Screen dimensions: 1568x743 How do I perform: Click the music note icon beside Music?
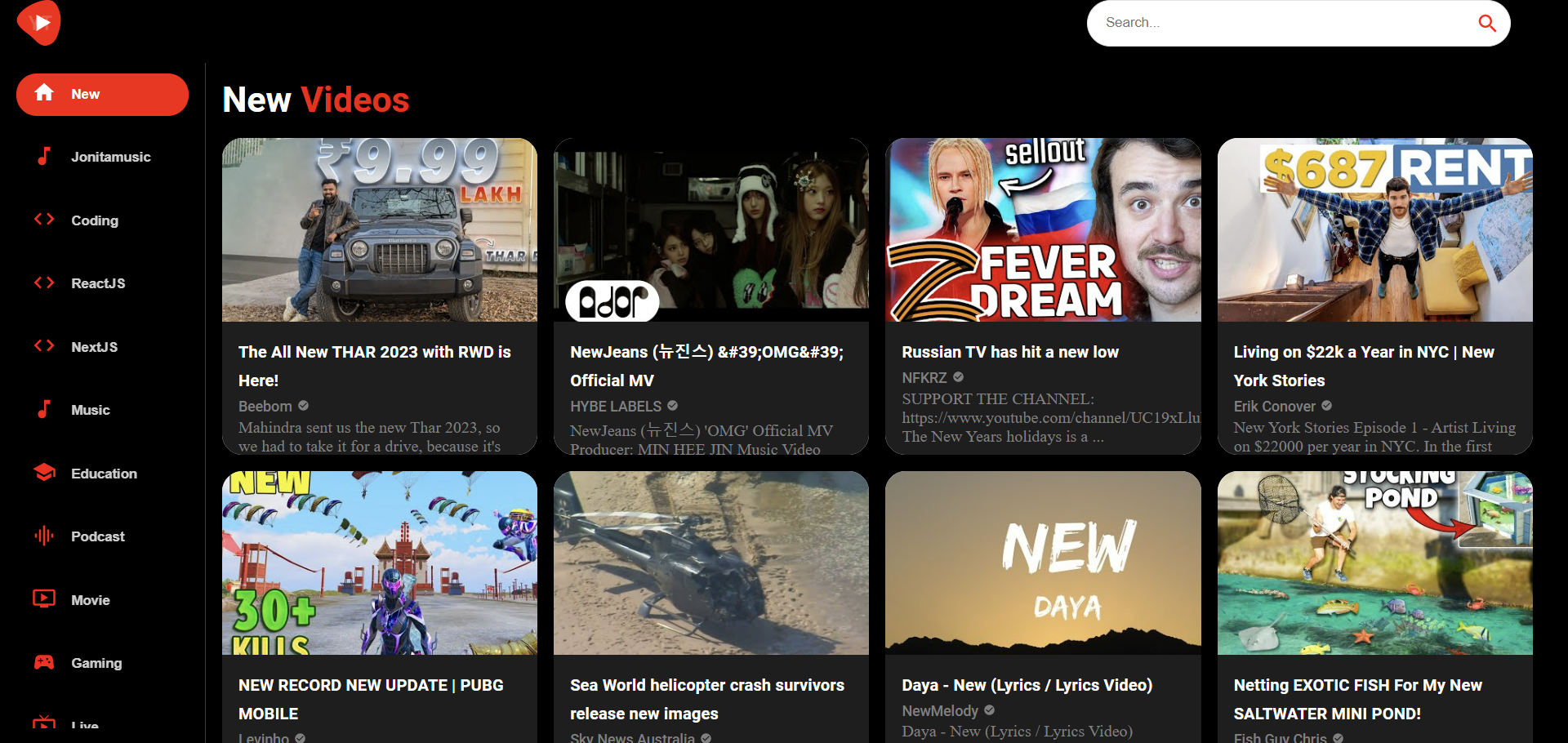[x=44, y=409]
